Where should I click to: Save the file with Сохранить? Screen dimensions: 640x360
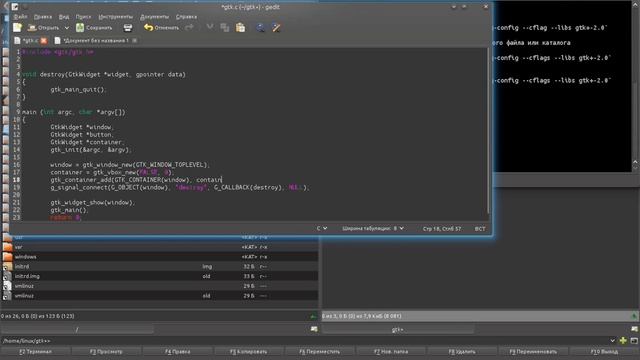94,28
